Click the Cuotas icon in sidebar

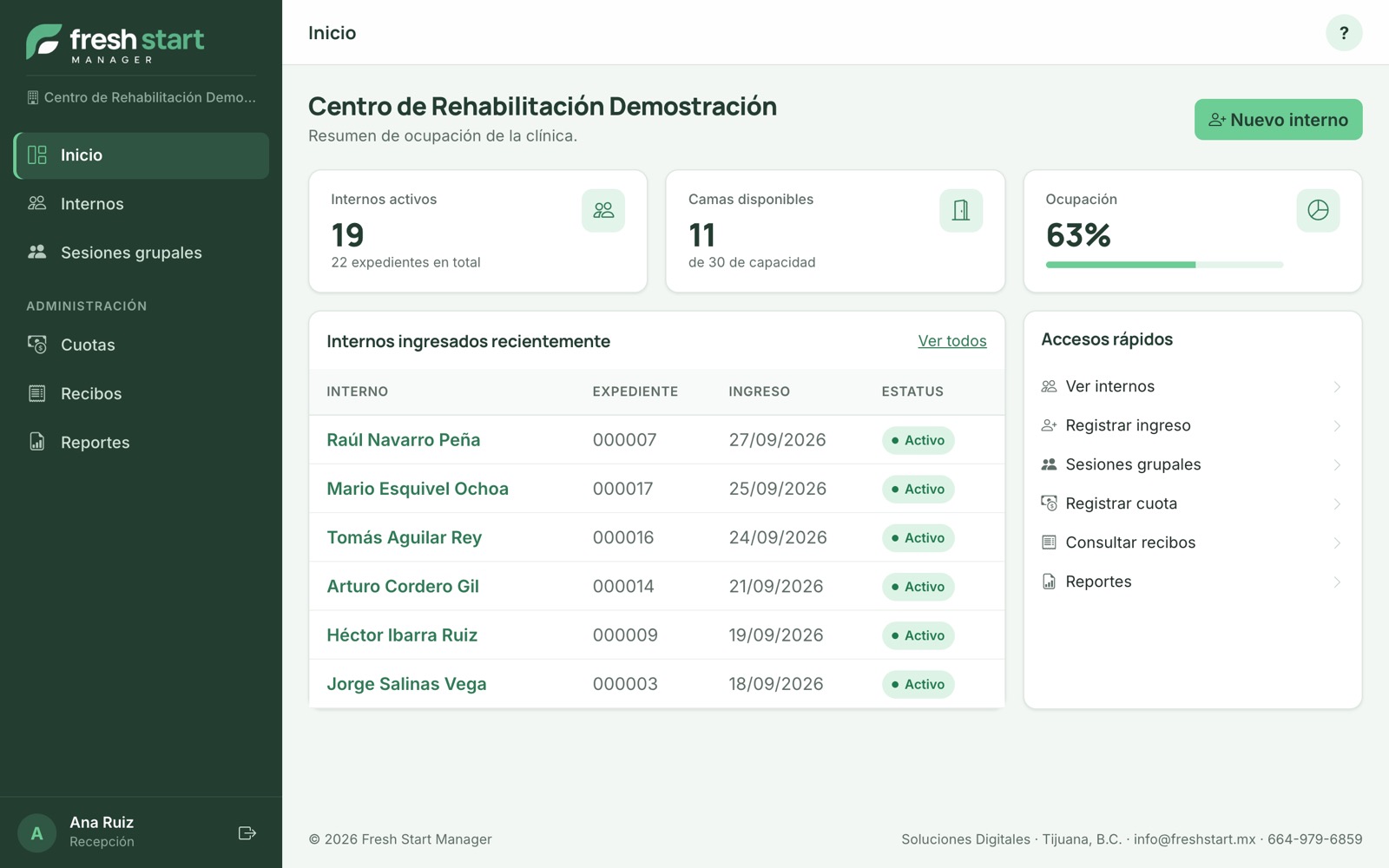tap(37, 345)
